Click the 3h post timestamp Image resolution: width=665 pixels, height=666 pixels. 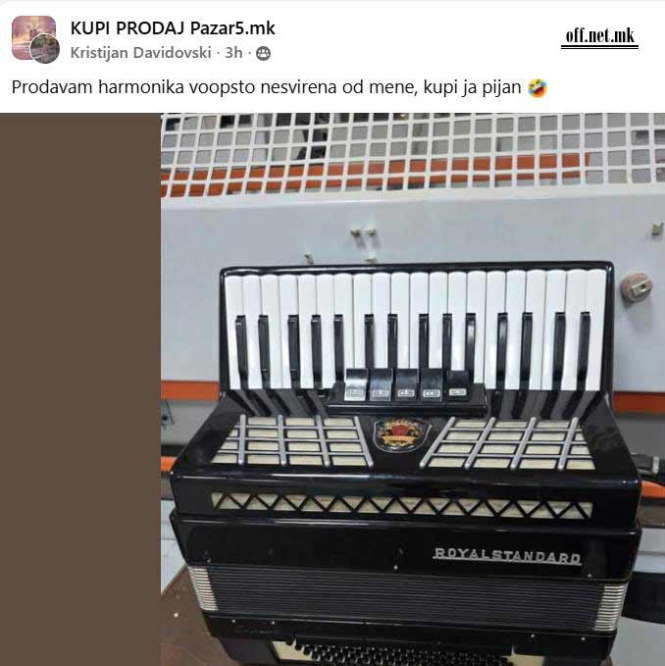click(234, 53)
